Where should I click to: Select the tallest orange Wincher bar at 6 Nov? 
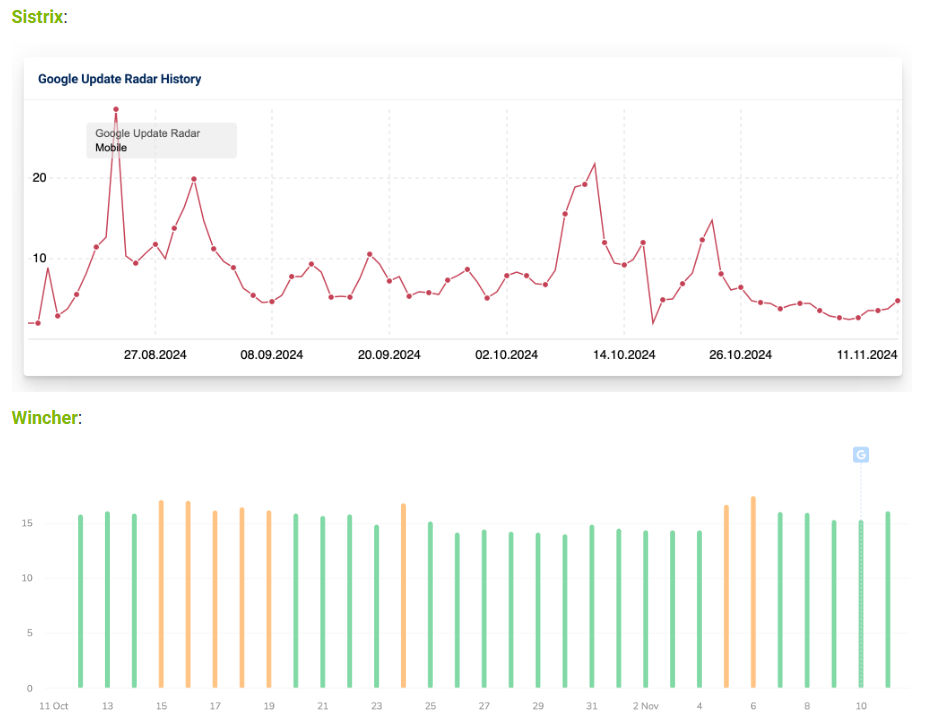[x=754, y=592]
